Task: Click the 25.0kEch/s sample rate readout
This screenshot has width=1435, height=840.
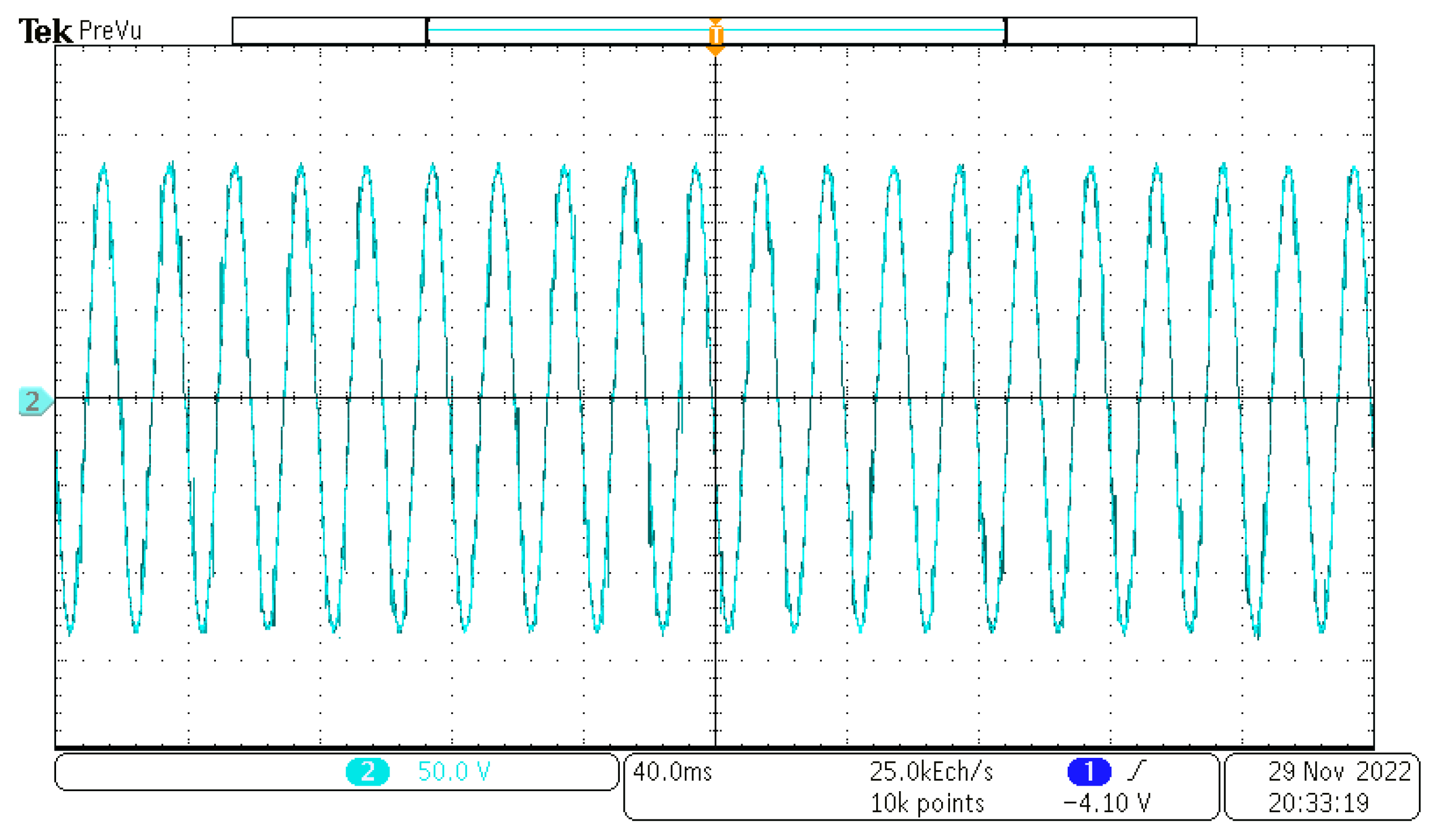Action: 932,772
